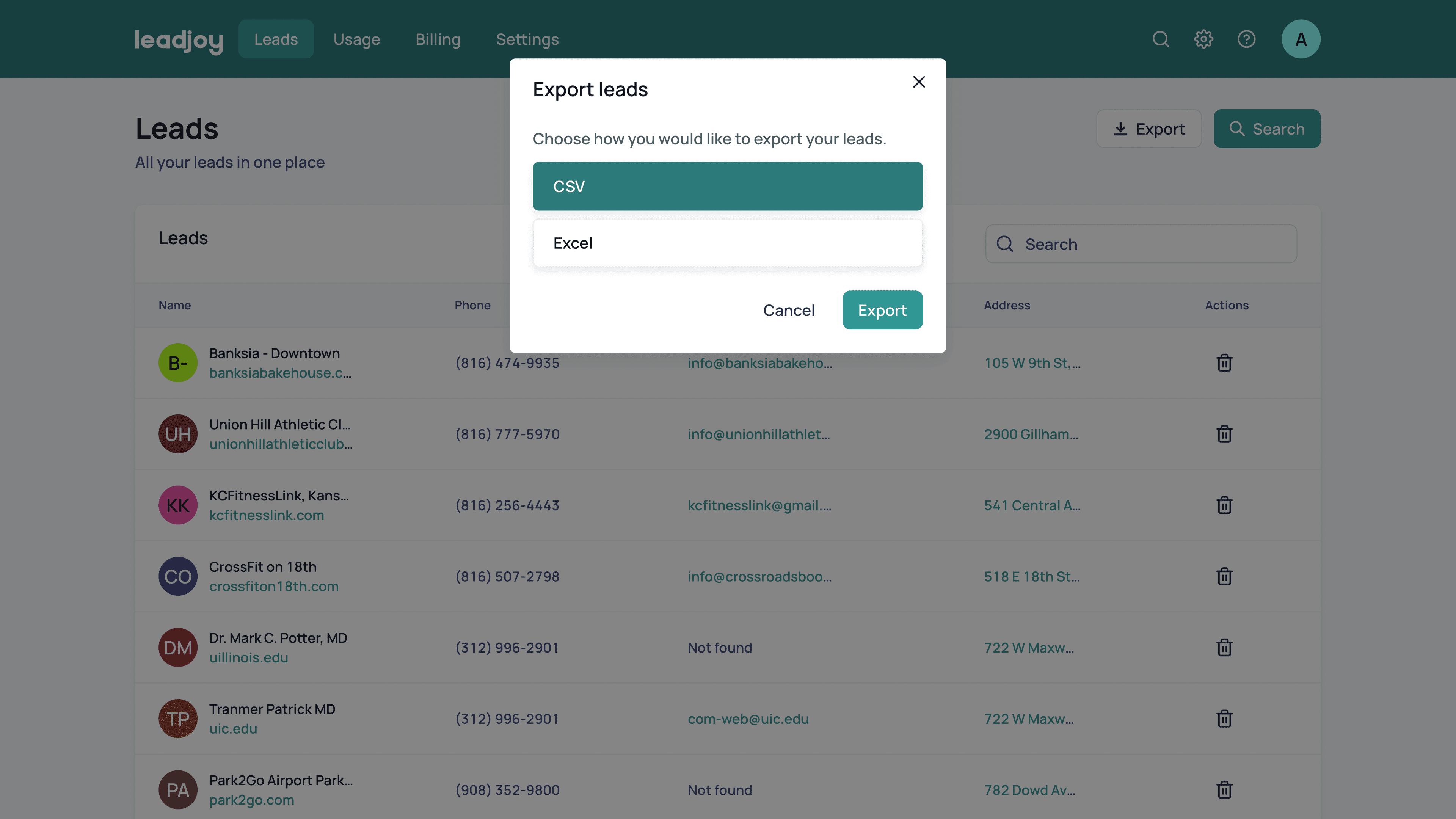1456x819 pixels.
Task: Click the 518 E 18th St address
Action: click(1031, 576)
